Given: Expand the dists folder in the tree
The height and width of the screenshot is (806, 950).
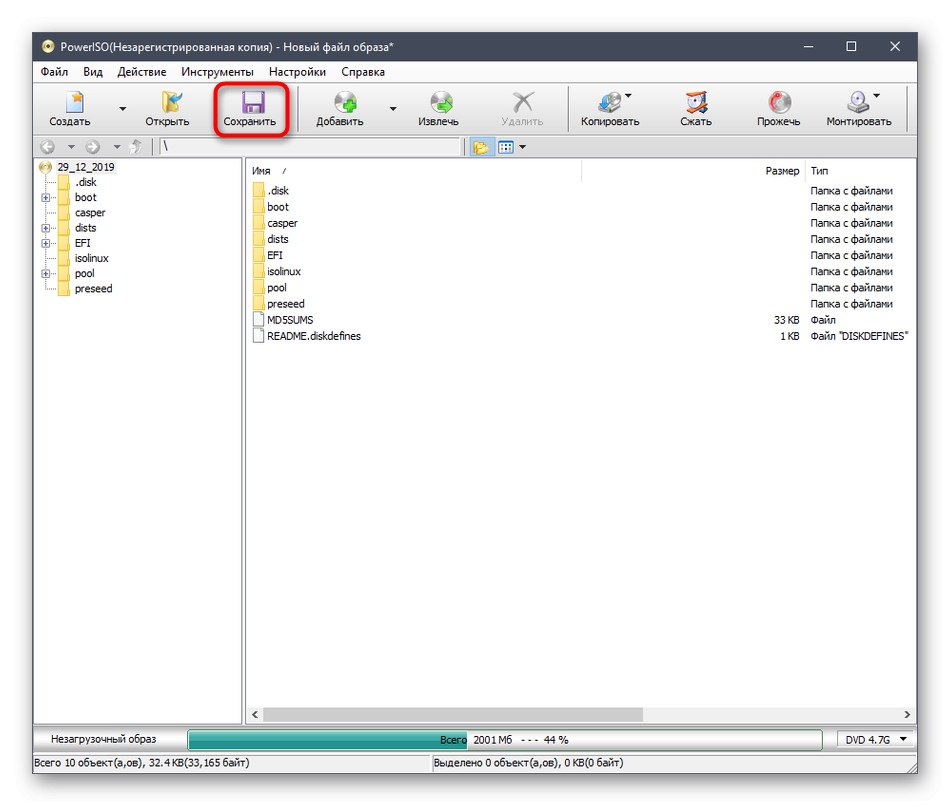Looking at the screenshot, I should [45, 228].
